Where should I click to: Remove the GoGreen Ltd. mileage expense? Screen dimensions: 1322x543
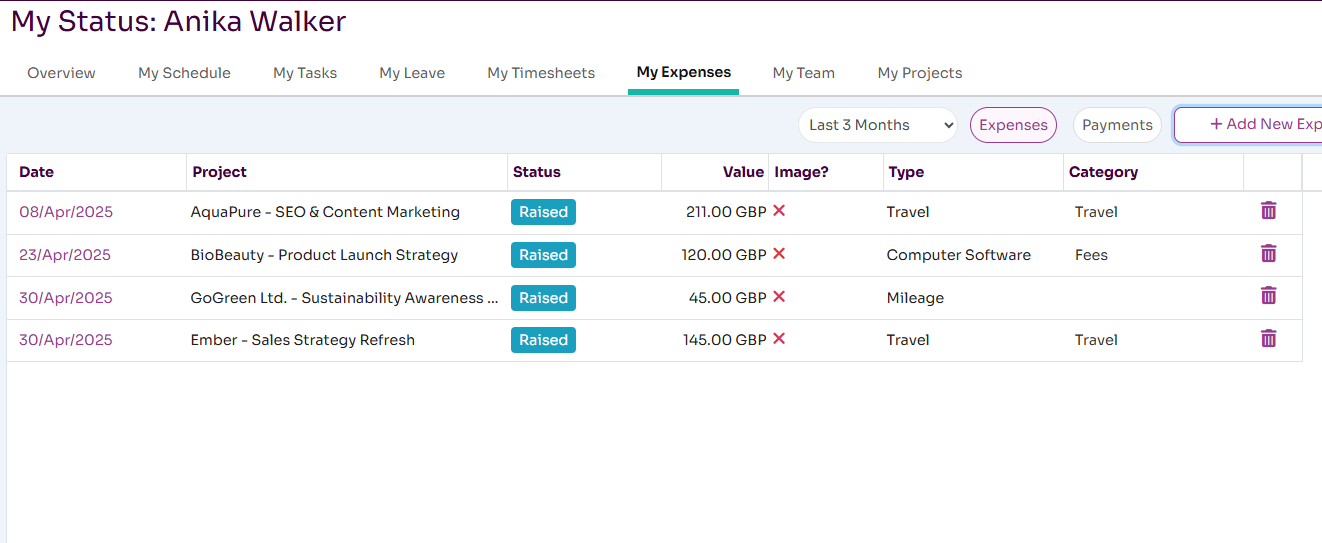tap(1268, 296)
